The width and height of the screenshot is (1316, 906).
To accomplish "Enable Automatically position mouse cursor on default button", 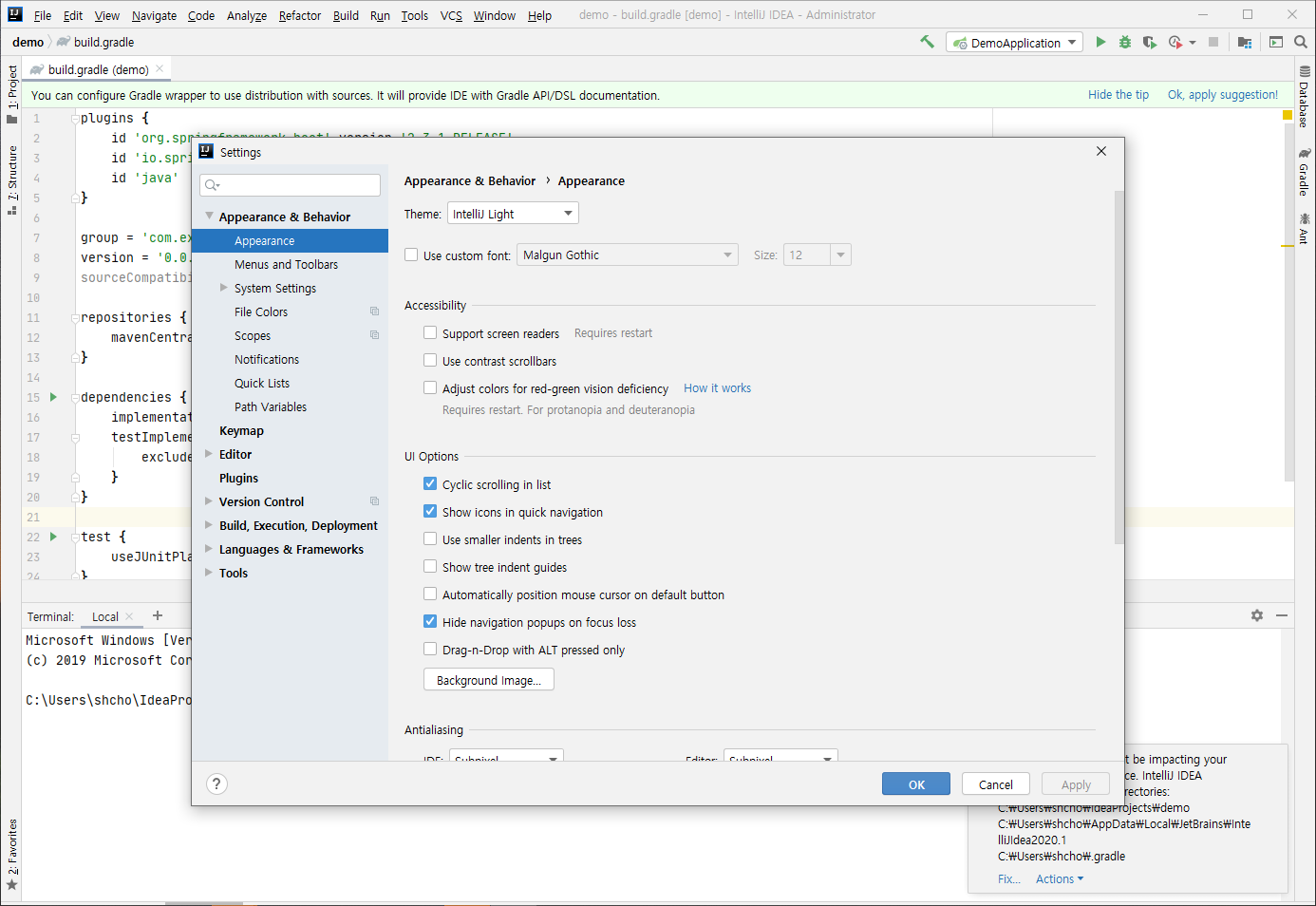I will pos(430,594).
